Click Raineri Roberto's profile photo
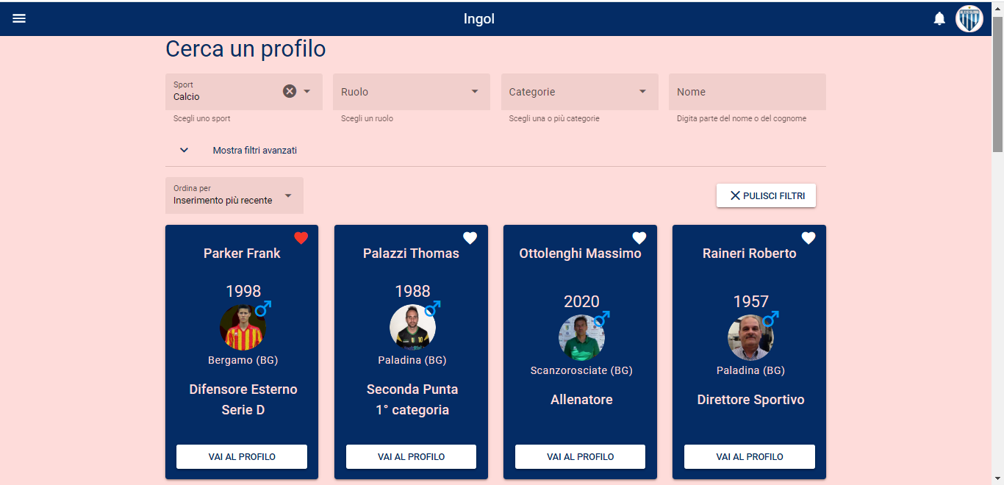The image size is (1004, 485). tap(750, 338)
